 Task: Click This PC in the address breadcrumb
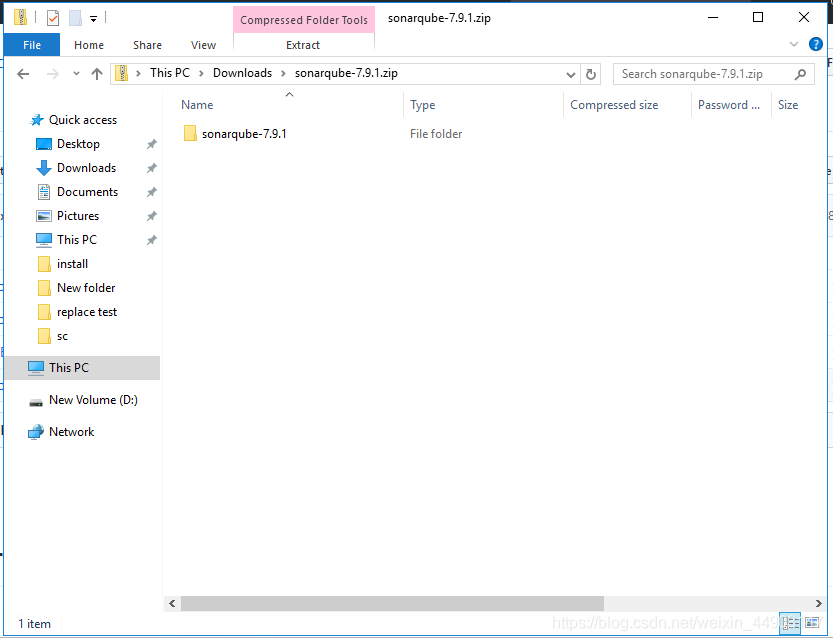tap(169, 73)
